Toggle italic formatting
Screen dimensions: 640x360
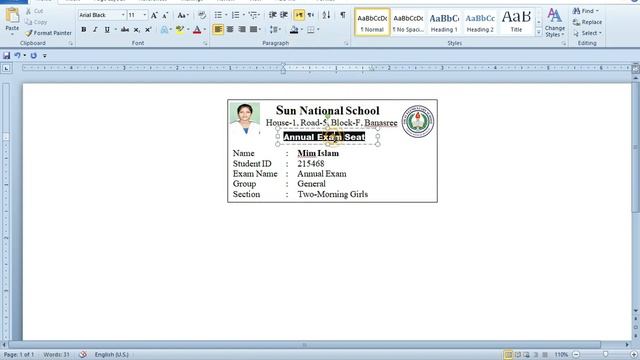tap(95, 29)
